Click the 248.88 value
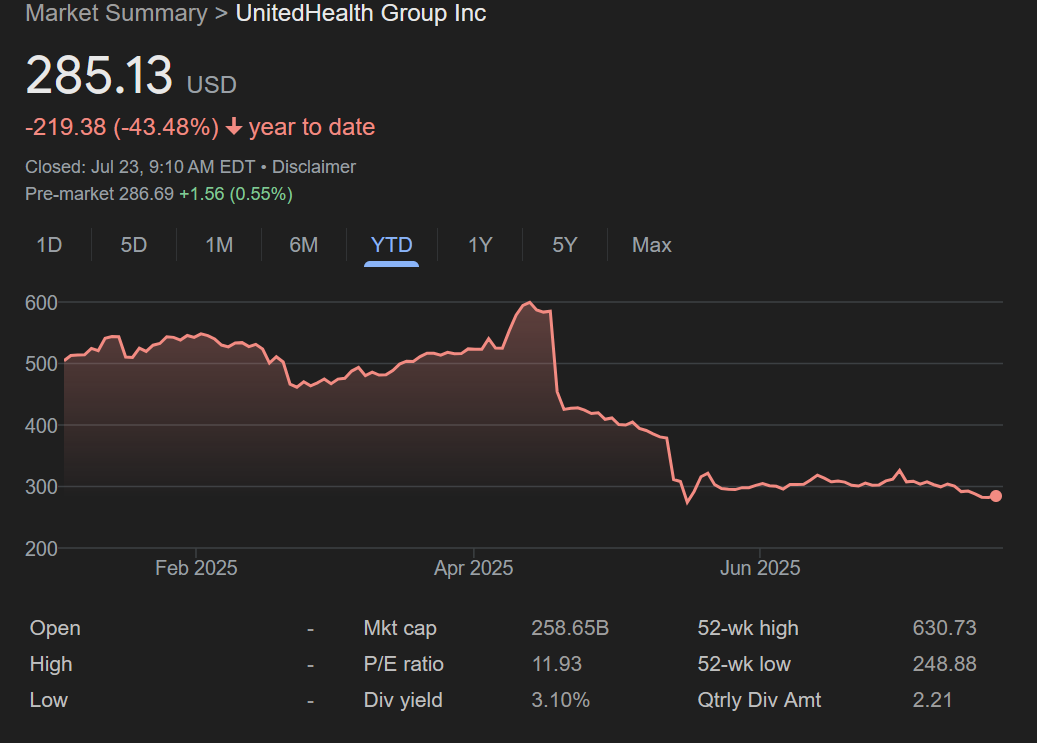The width and height of the screenshot is (1037, 743). (944, 664)
